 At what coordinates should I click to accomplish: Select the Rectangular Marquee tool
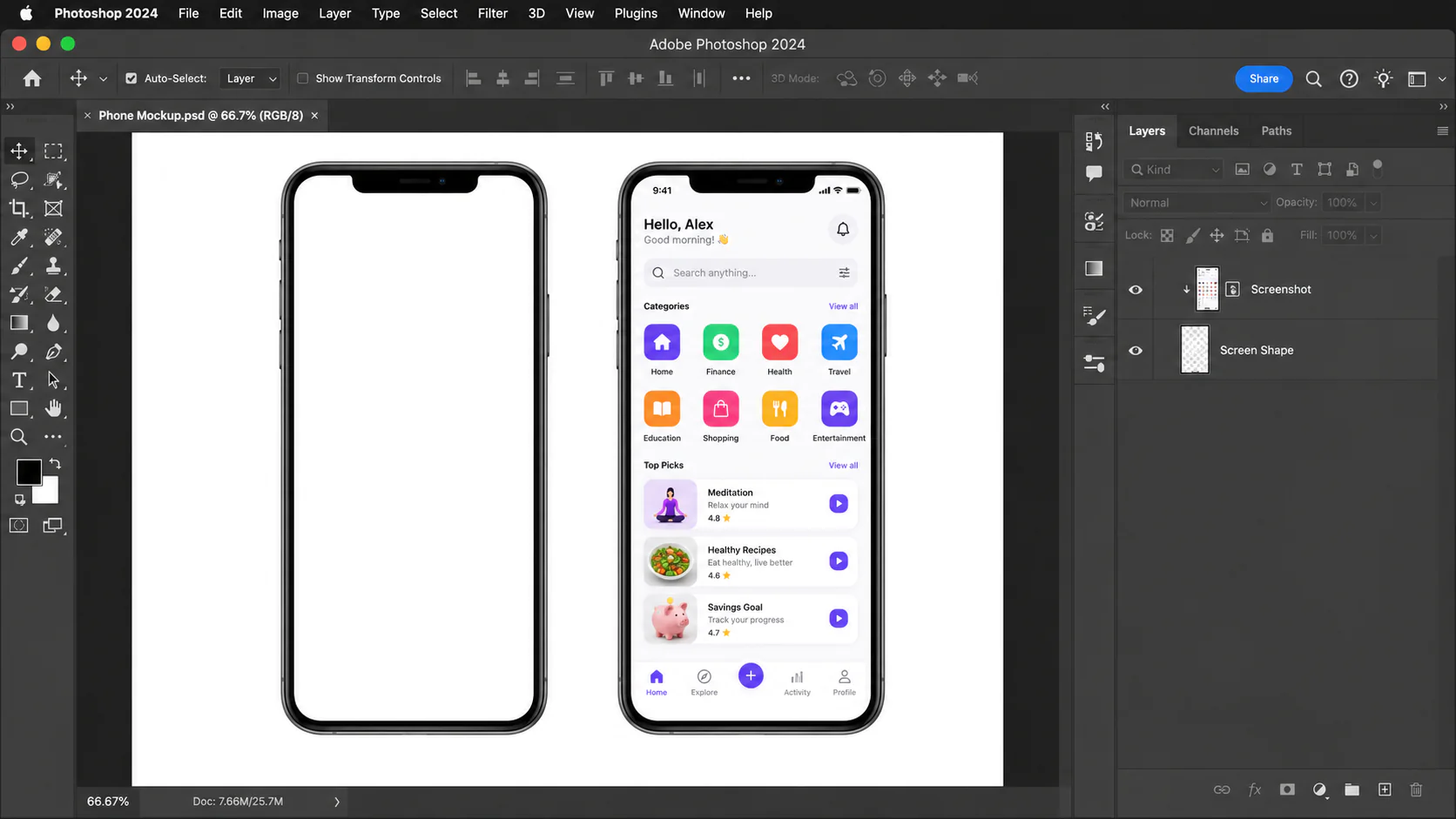click(53, 151)
